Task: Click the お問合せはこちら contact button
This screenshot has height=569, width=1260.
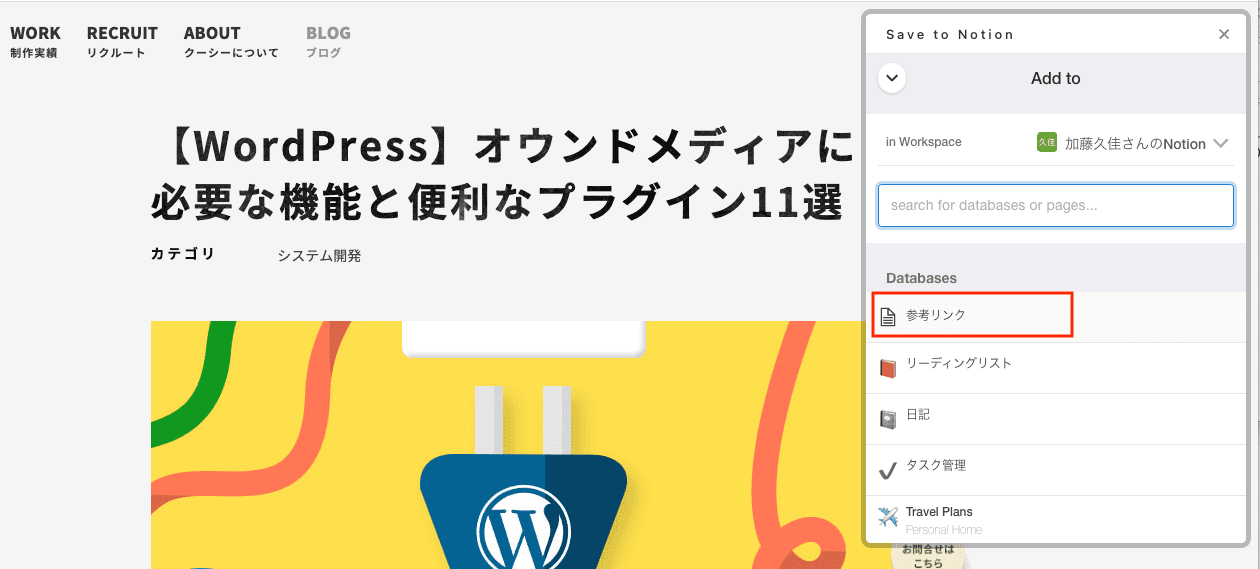Action: click(x=928, y=555)
